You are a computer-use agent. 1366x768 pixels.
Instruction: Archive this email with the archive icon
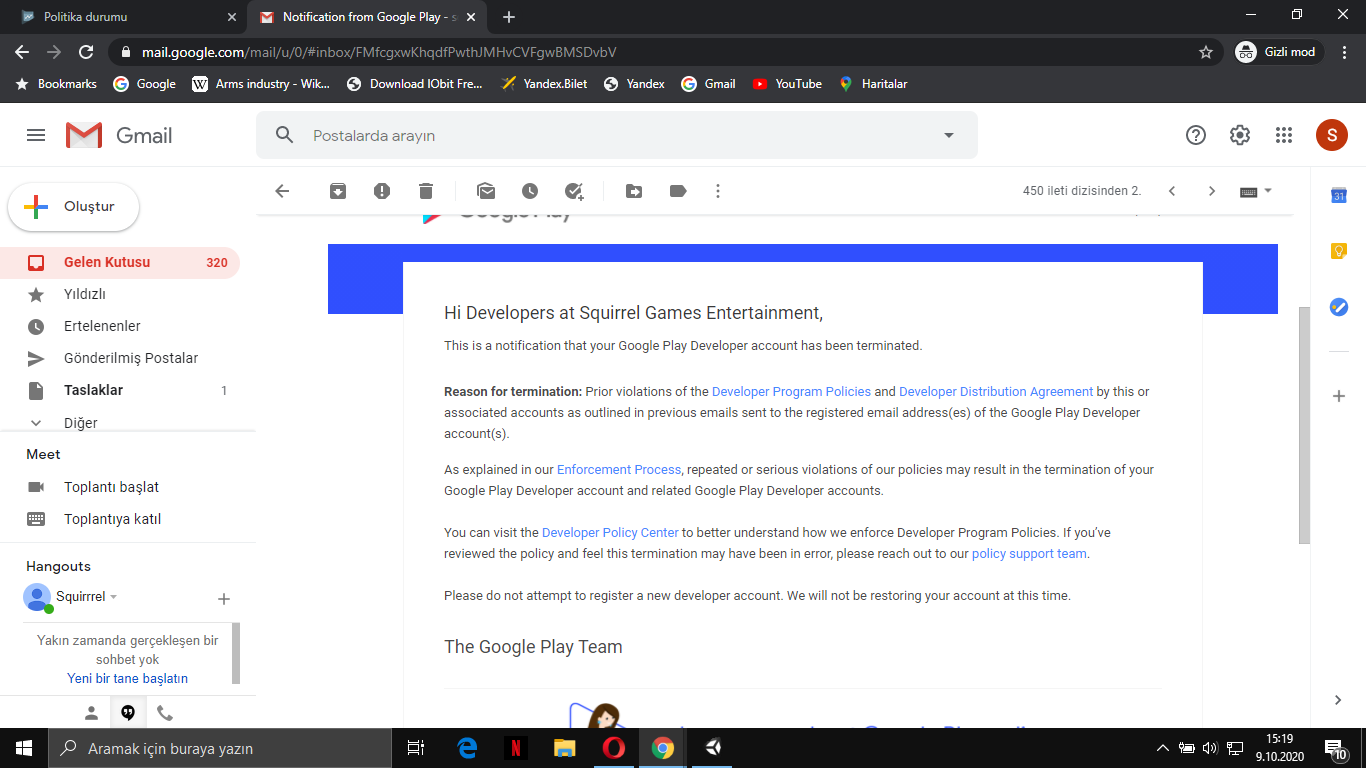click(338, 191)
